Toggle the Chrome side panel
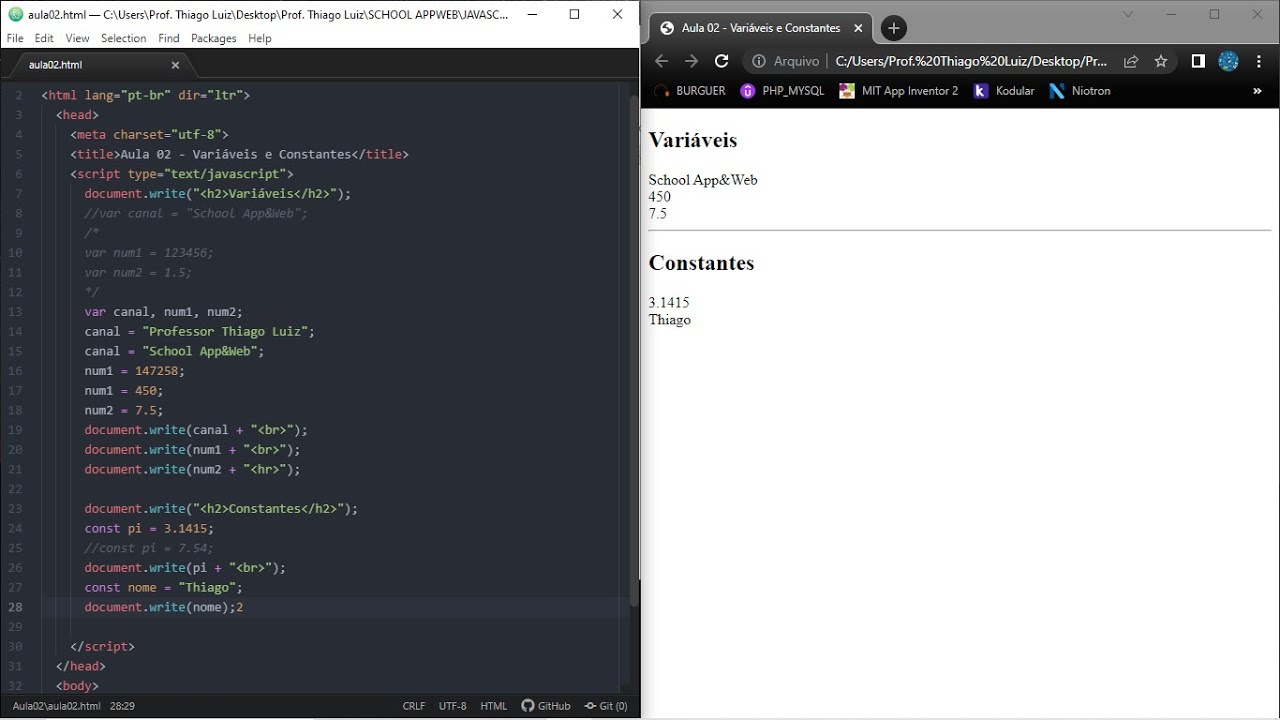This screenshot has width=1280, height=720. click(x=1198, y=61)
